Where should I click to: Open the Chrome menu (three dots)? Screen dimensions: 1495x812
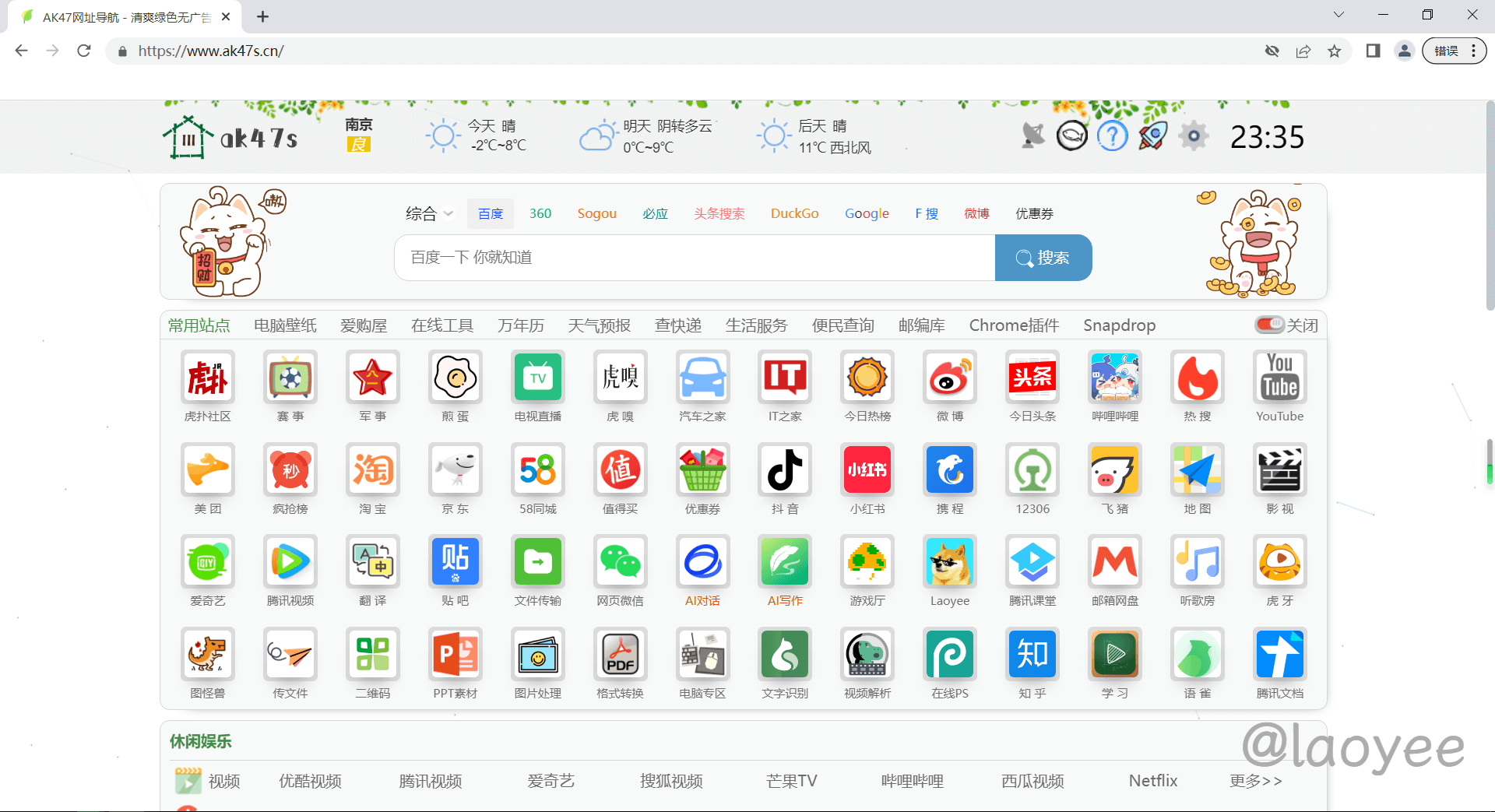pyautogui.click(x=1473, y=51)
